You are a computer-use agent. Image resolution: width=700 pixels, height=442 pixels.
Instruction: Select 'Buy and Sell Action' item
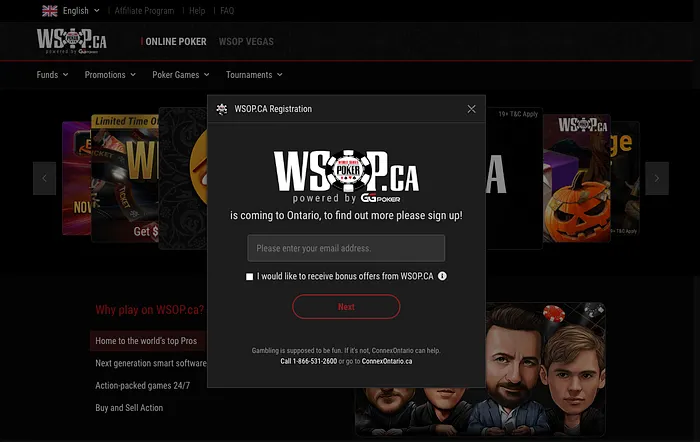129,408
